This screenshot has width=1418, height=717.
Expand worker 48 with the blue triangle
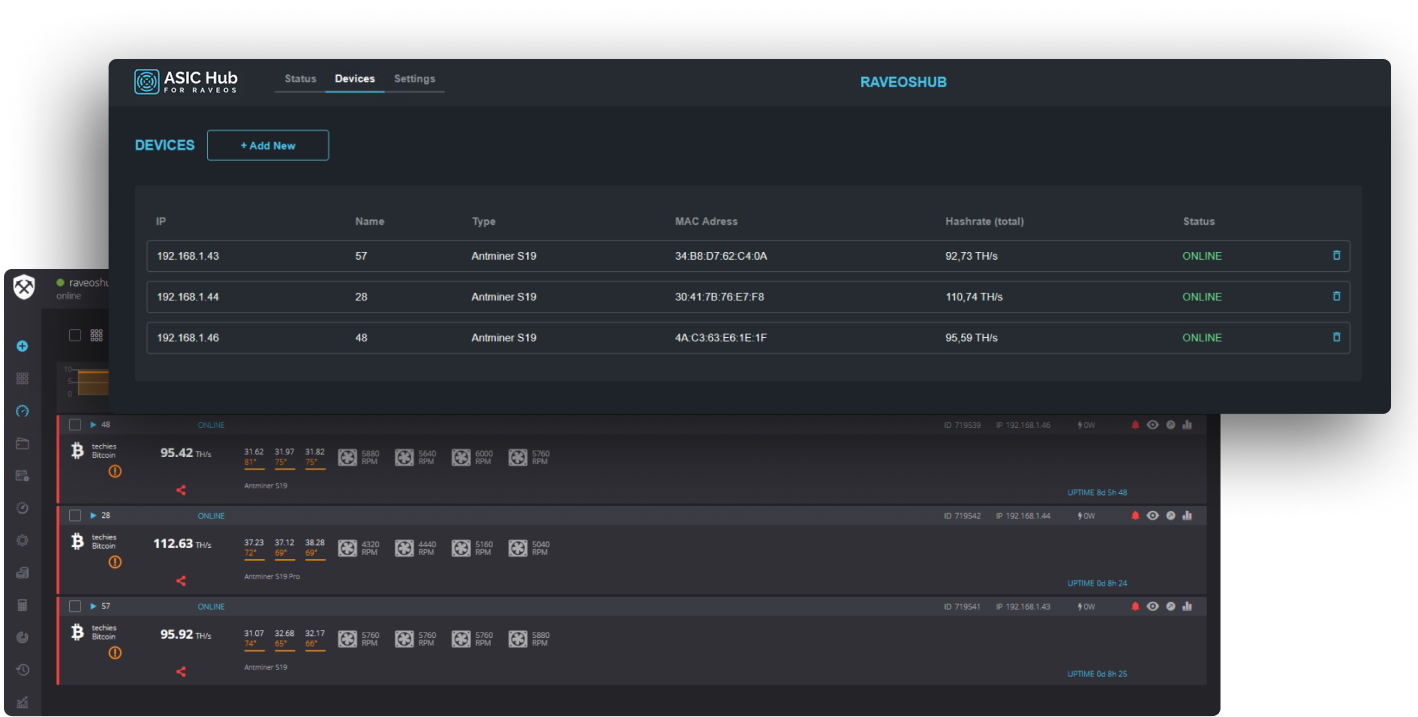point(93,425)
